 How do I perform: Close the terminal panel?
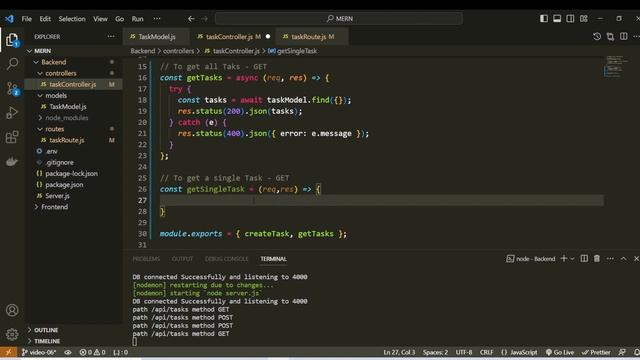(636, 258)
